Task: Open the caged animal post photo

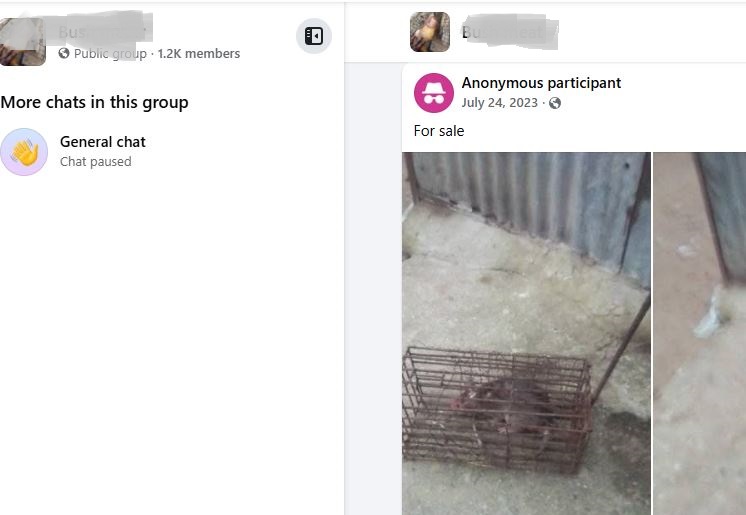Action: (526, 333)
